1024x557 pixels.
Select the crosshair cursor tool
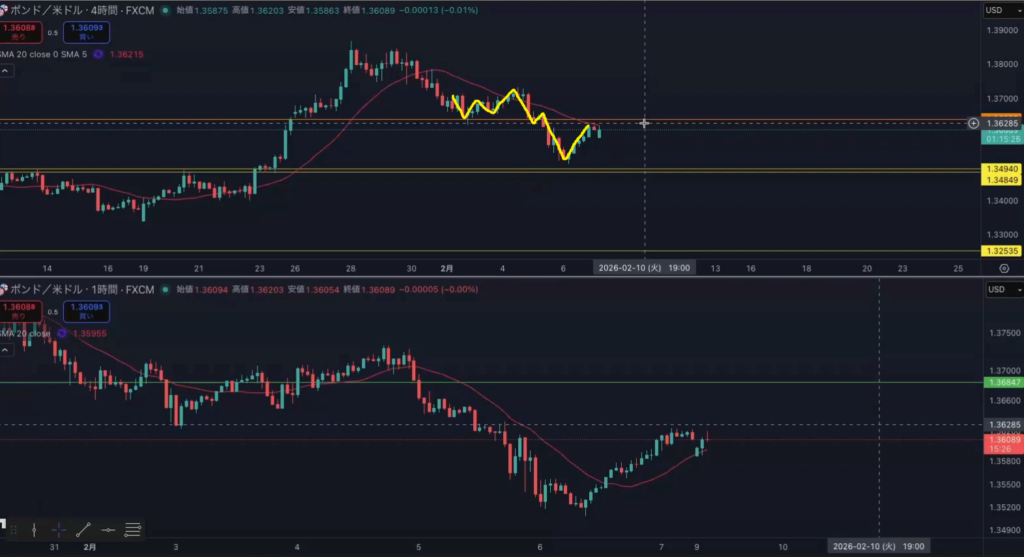tap(59, 530)
